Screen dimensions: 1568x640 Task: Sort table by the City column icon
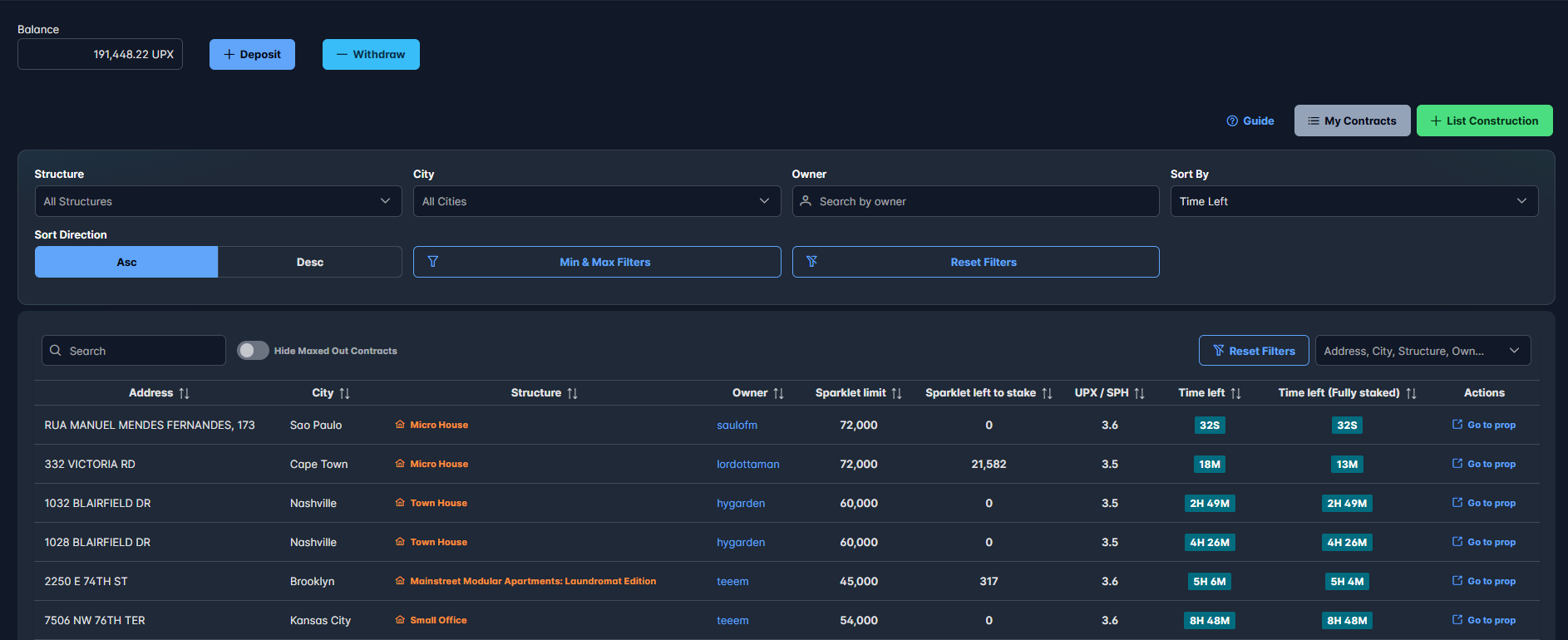coord(344,393)
